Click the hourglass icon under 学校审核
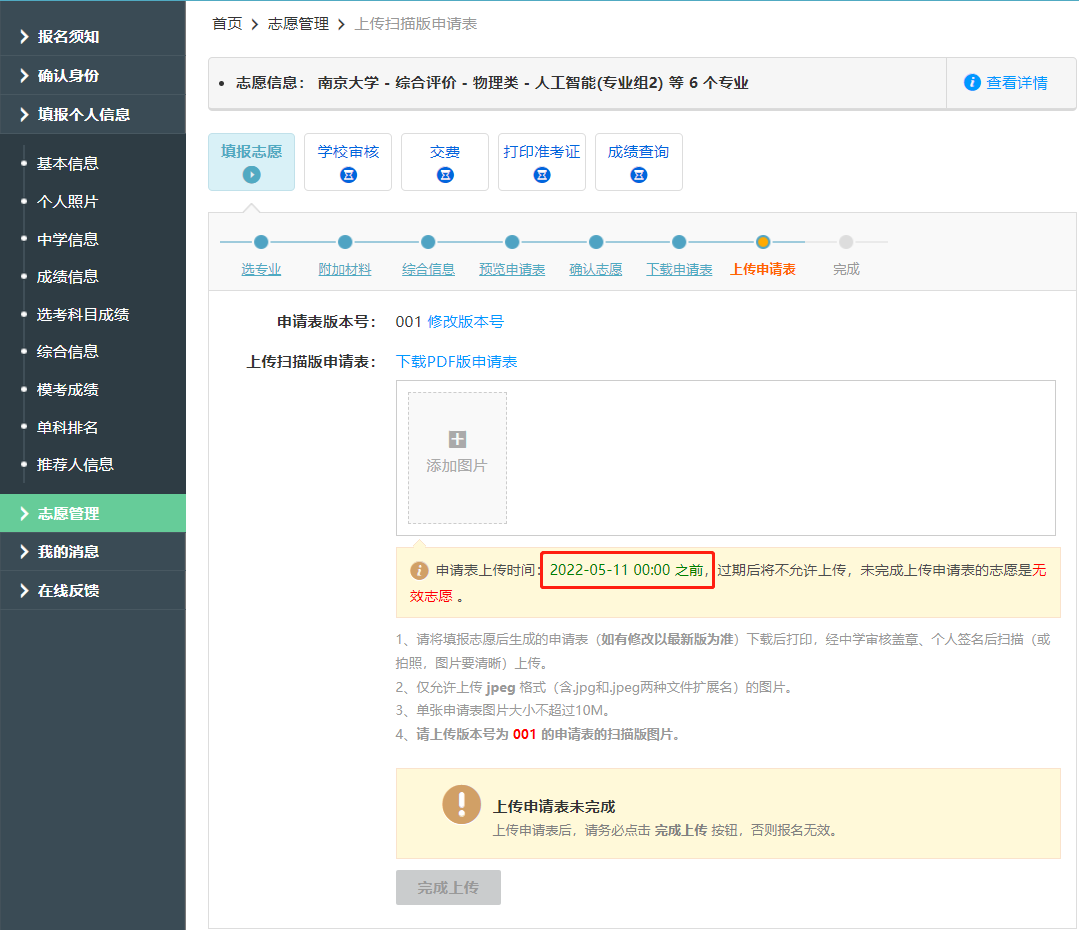Screen dimensions: 1079x930 [x=348, y=175]
